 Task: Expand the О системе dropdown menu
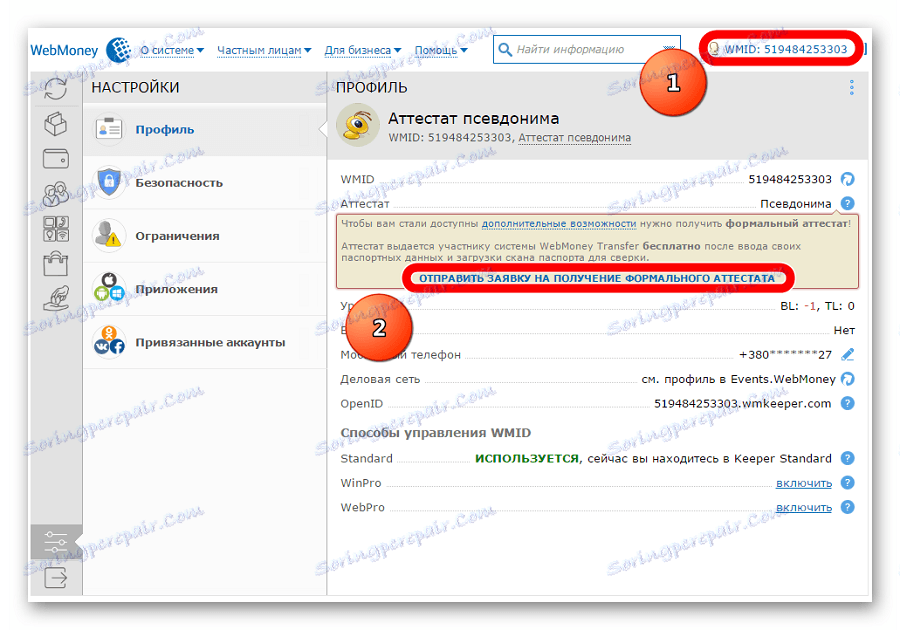click(172, 50)
